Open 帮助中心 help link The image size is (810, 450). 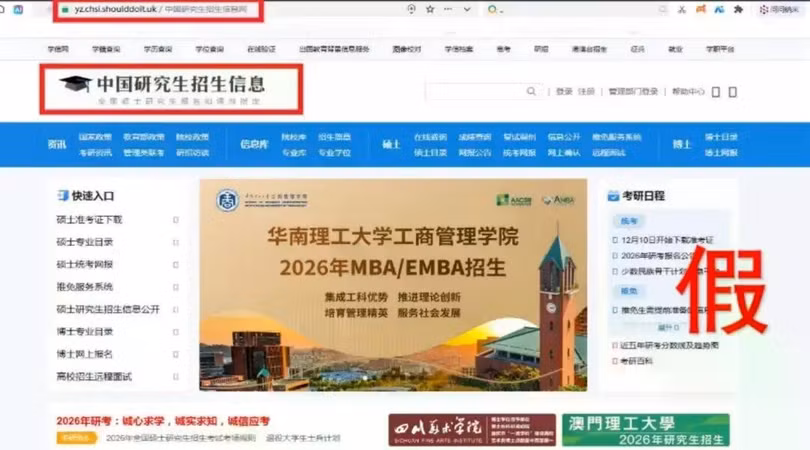click(688, 91)
